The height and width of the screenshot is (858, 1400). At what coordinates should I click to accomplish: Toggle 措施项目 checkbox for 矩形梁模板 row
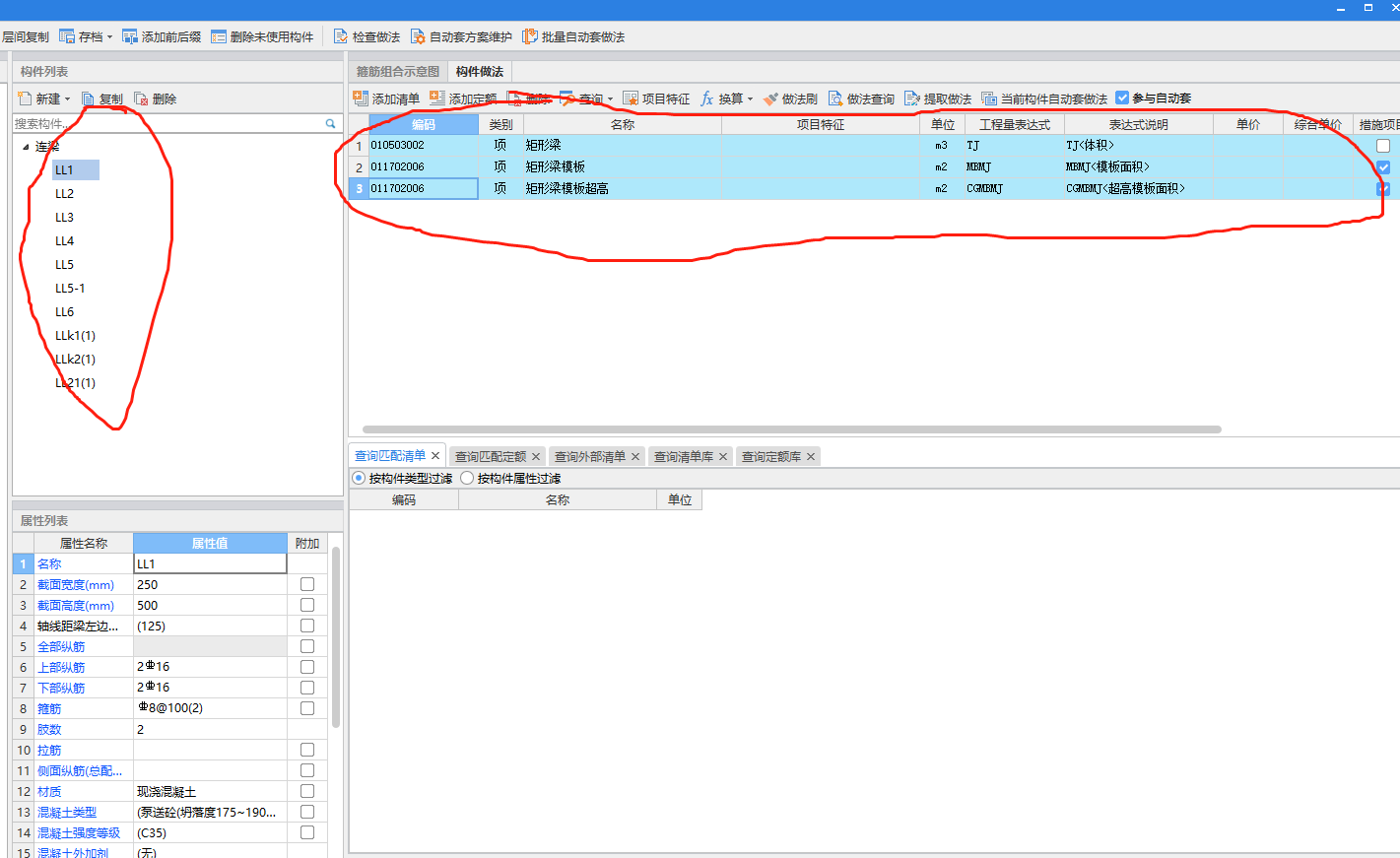click(x=1383, y=167)
